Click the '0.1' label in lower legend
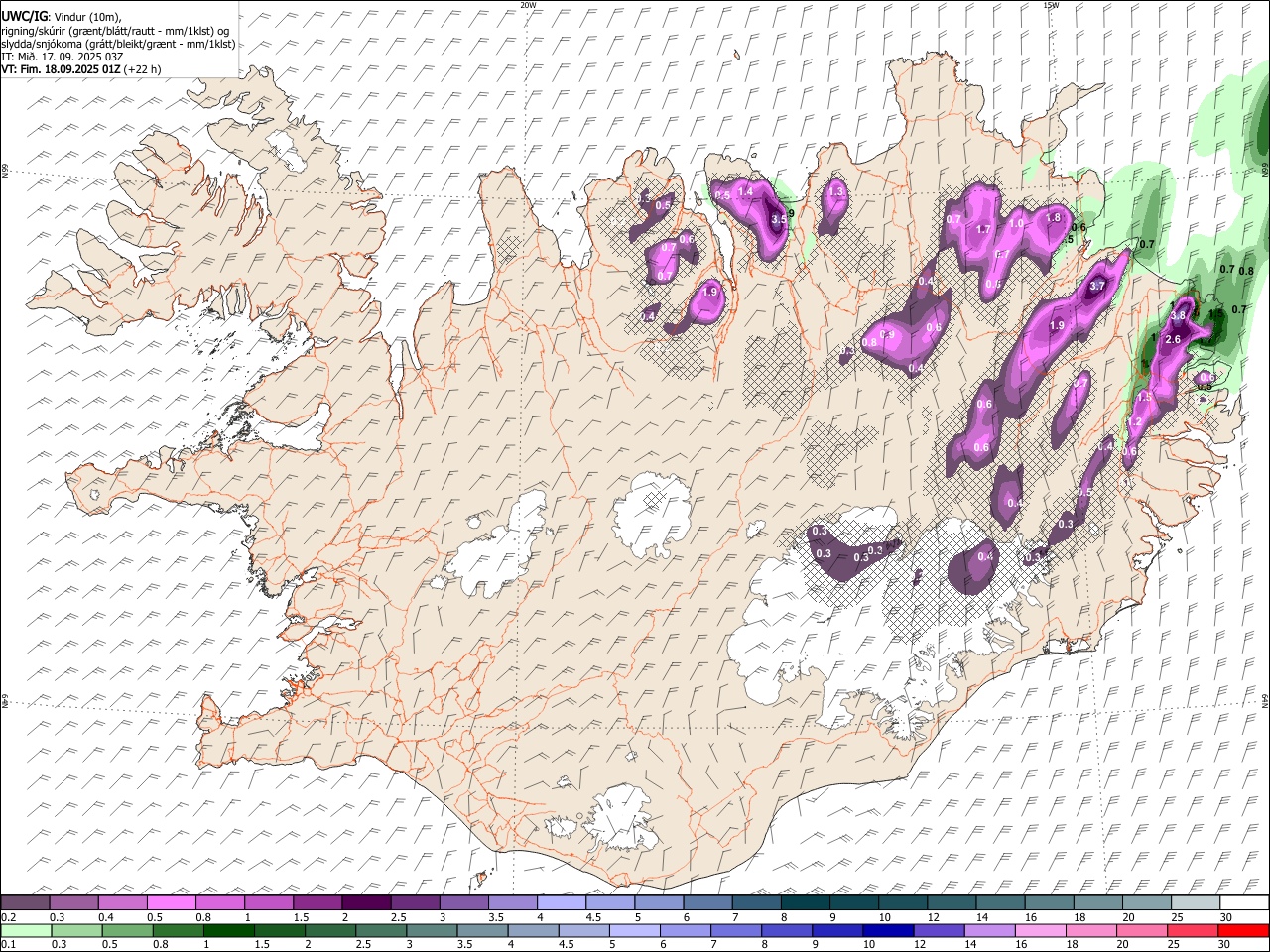Image resolution: width=1270 pixels, height=952 pixels. click(x=8, y=945)
